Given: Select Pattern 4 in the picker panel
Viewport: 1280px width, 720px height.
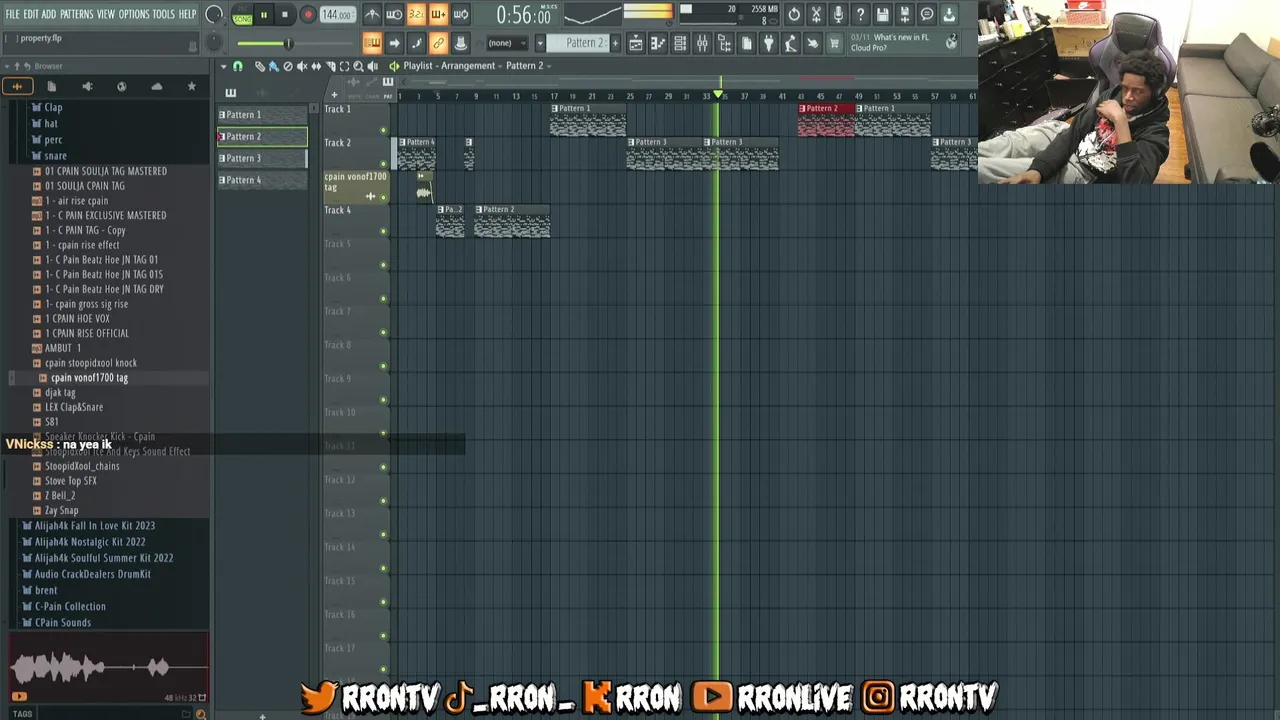Looking at the screenshot, I should (x=262, y=180).
